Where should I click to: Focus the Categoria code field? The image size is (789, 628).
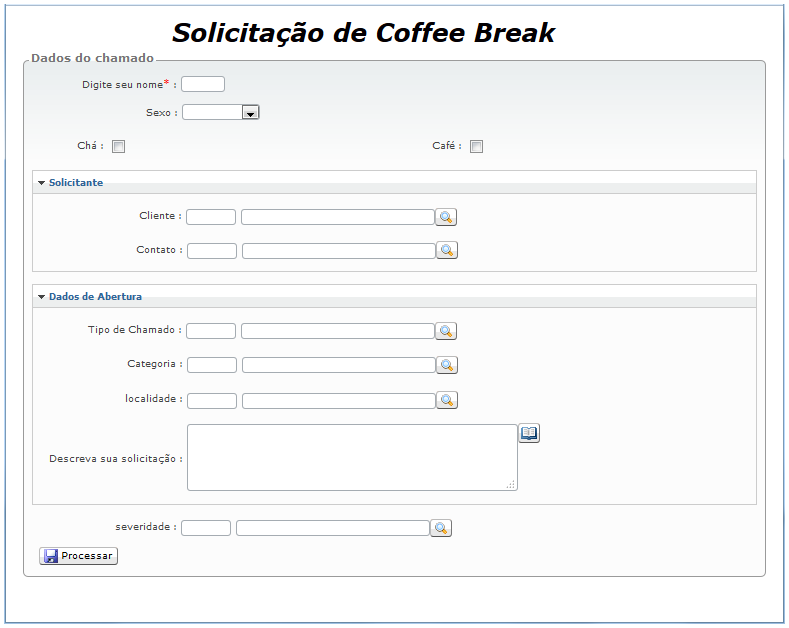(212, 365)
